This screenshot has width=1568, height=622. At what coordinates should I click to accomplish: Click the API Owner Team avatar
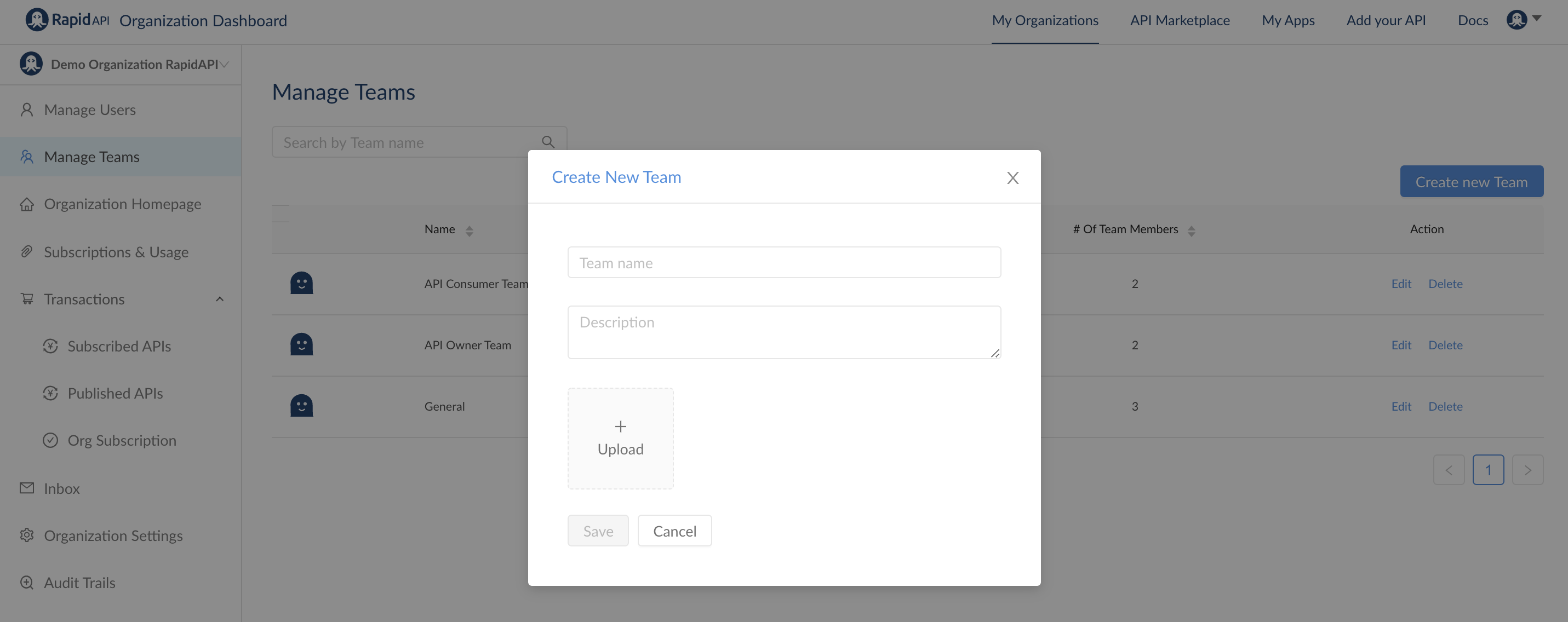(301, 344)
